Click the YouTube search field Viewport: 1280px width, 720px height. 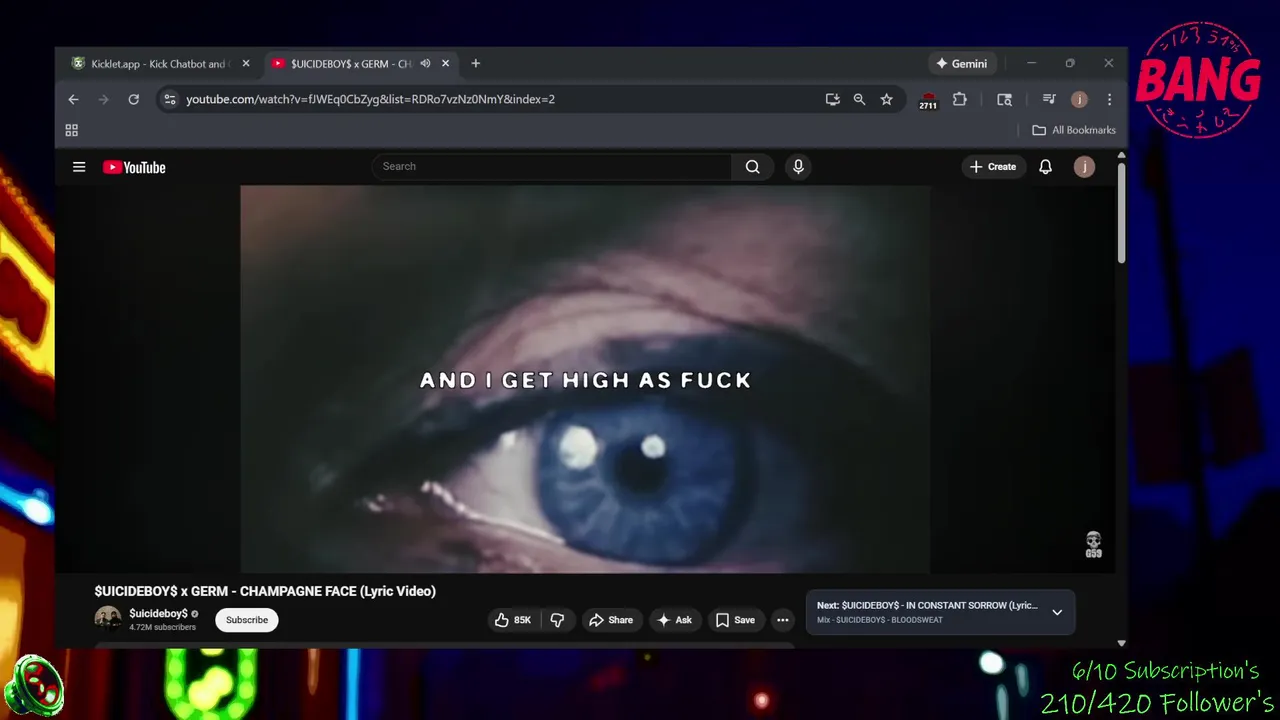552,166
